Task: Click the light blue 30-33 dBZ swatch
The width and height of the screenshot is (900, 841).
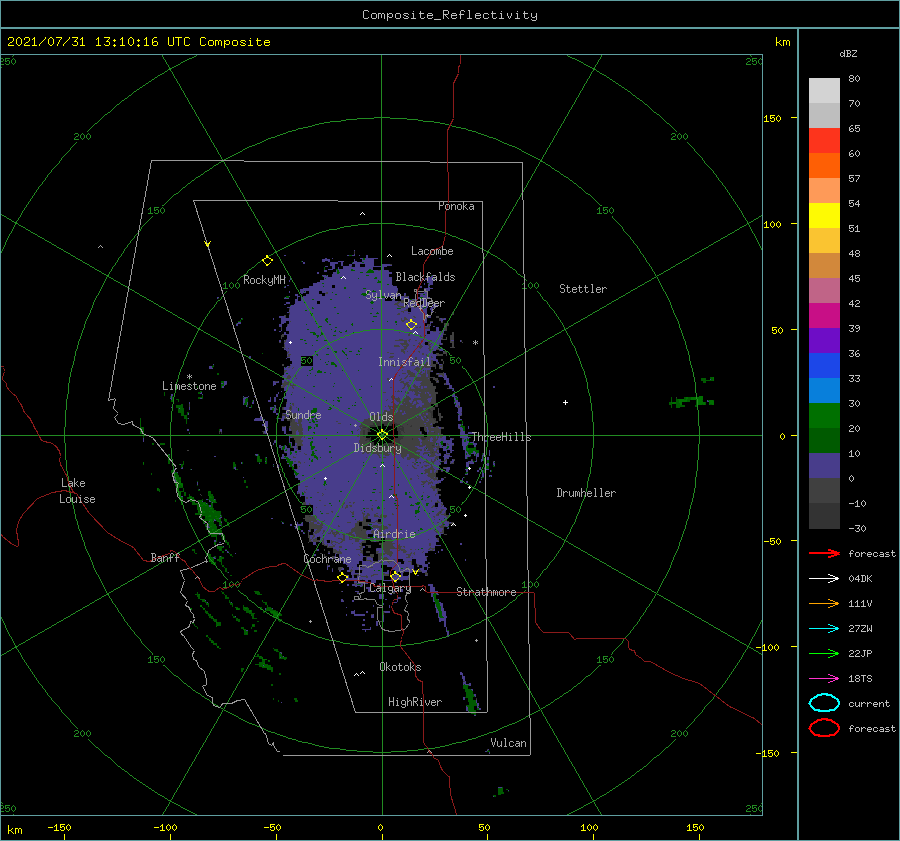Action: (824, 390)
